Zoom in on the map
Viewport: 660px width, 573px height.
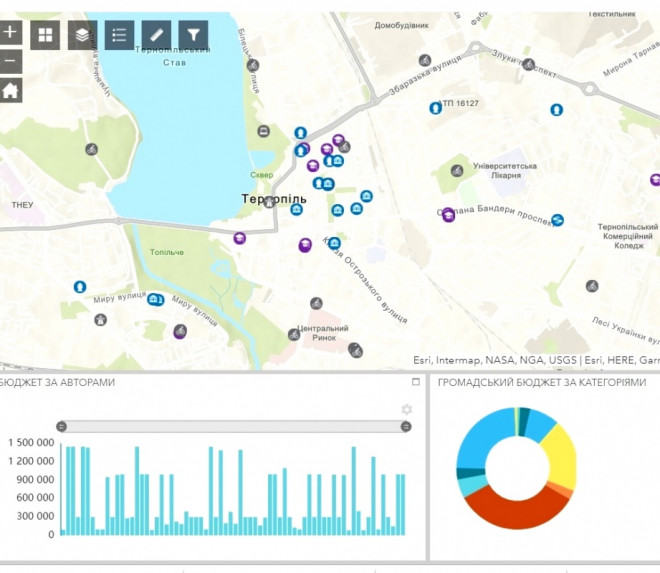click(10, 31)
